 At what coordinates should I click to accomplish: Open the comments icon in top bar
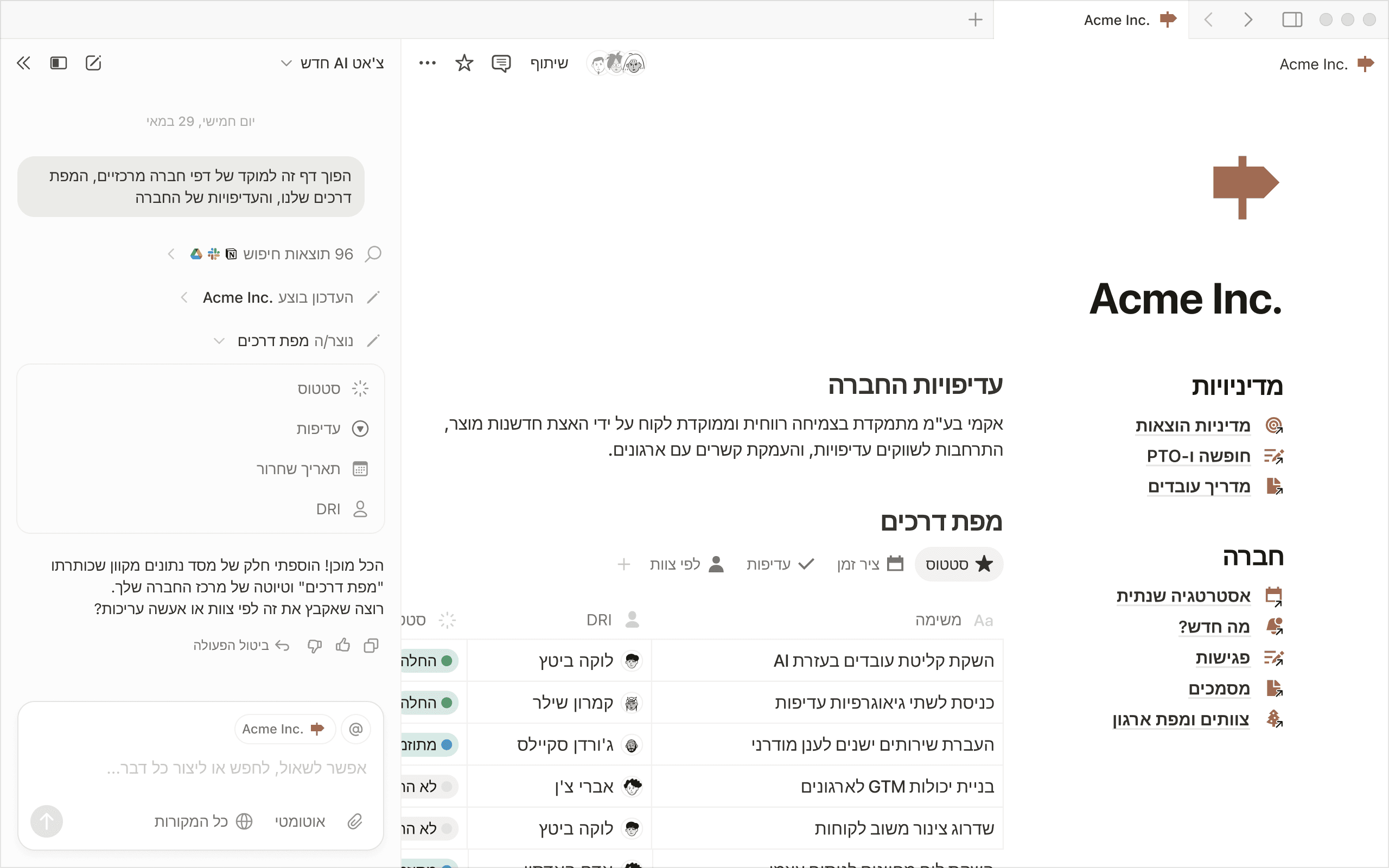500,63
